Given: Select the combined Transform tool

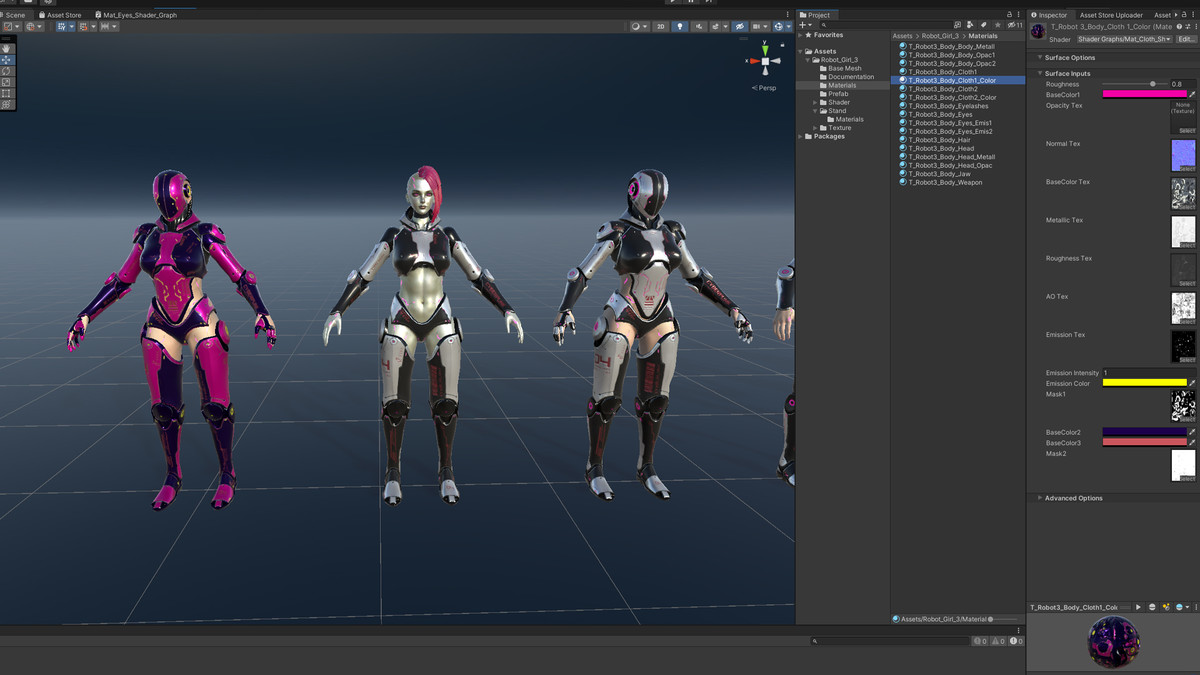Looking at the screenshot, I should click(x=6, y=104).
